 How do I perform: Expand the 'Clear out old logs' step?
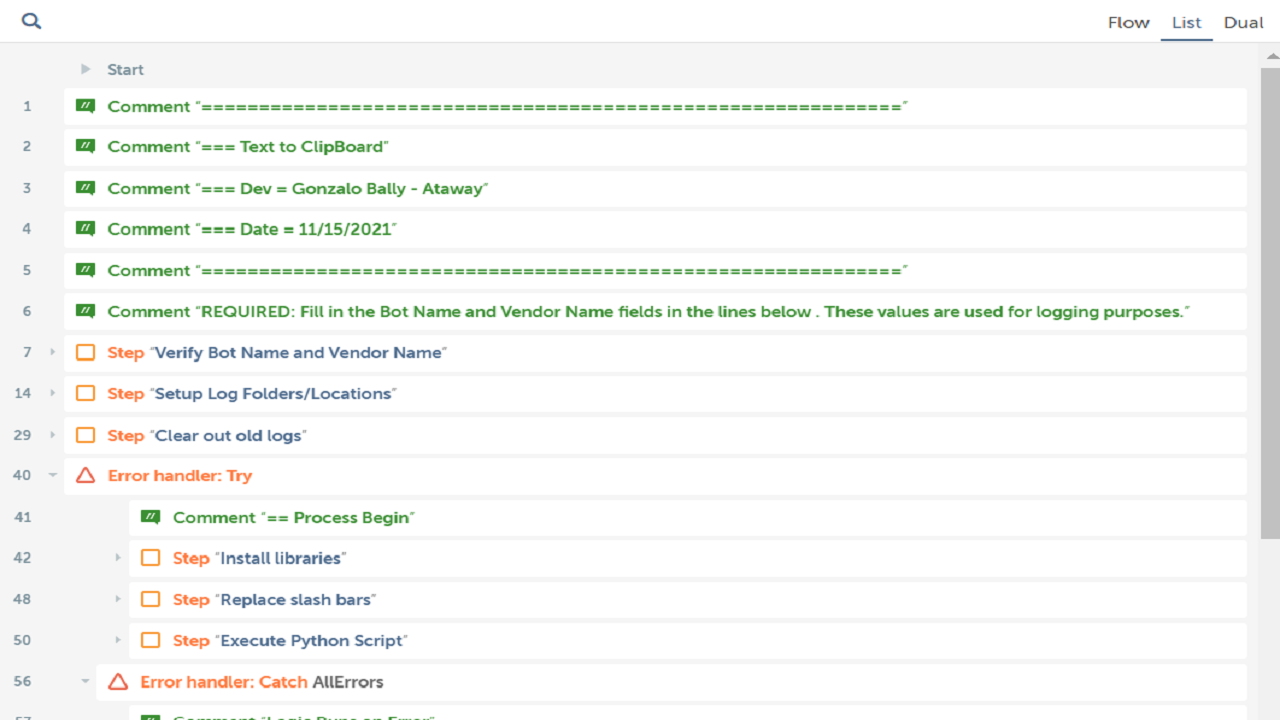53,435
